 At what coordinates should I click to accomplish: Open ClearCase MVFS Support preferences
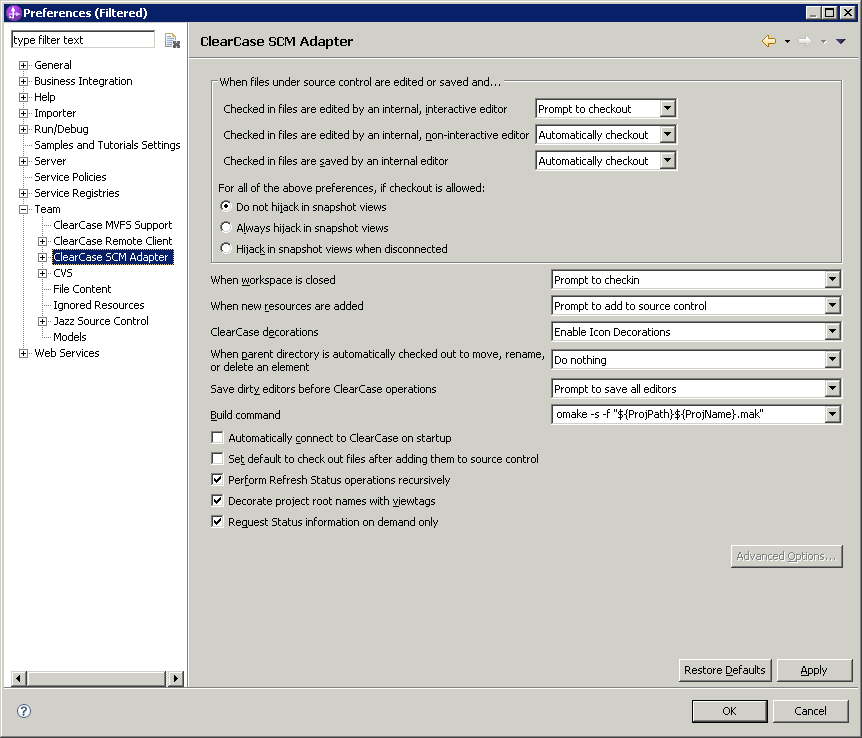pyautogui.click(x=112, y=225)
